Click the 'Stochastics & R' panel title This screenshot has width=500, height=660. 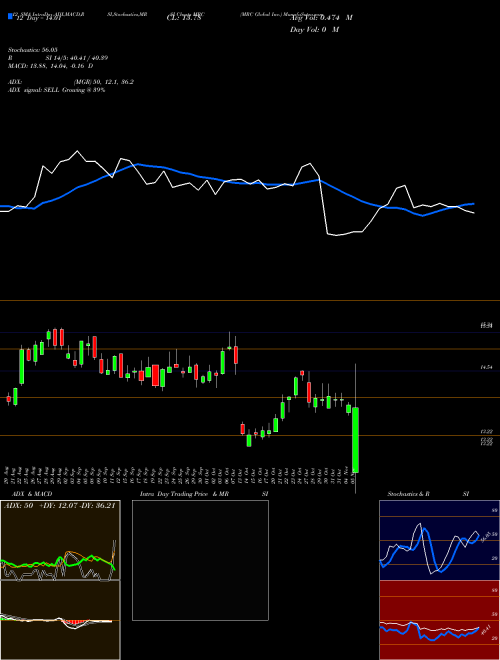408,494
